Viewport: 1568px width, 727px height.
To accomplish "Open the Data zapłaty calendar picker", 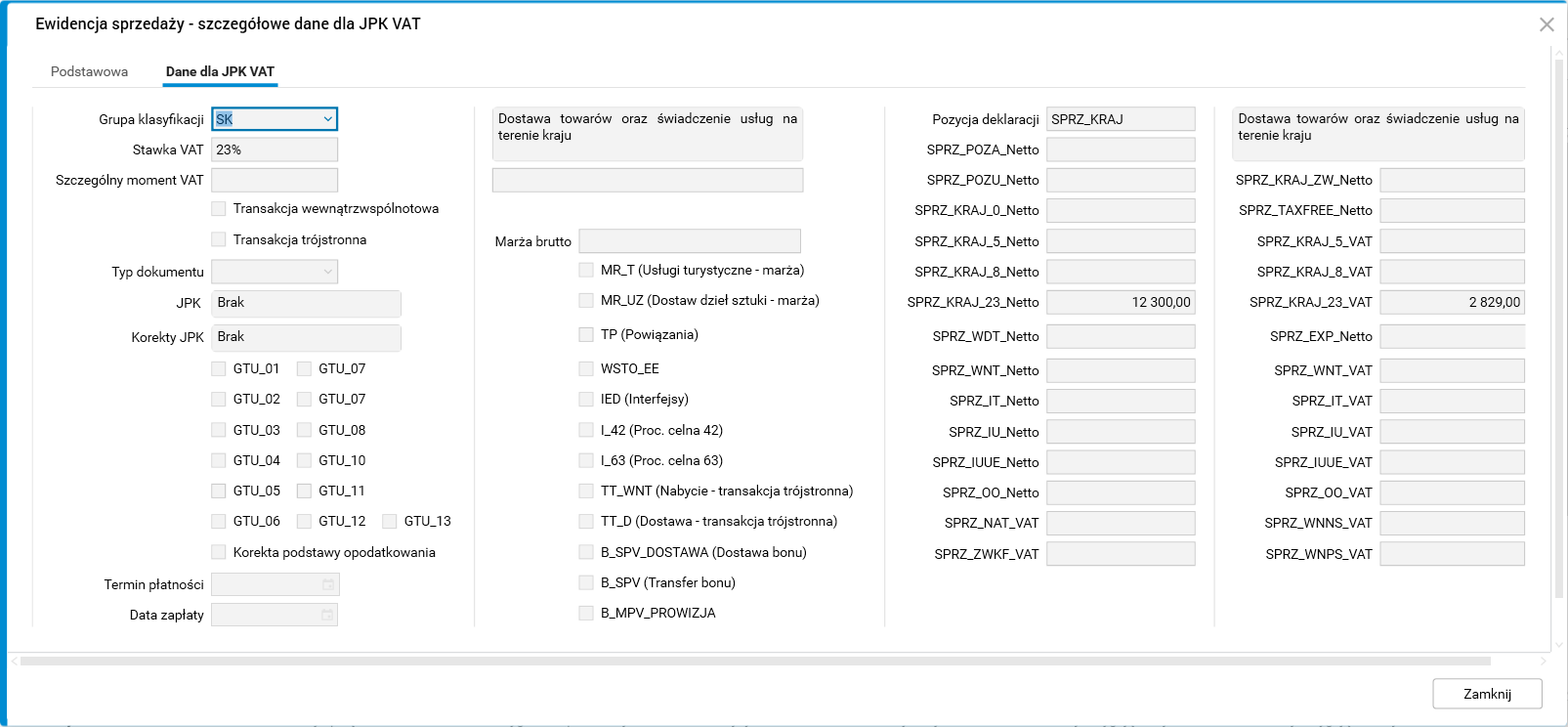I will (x=328, y=615).
